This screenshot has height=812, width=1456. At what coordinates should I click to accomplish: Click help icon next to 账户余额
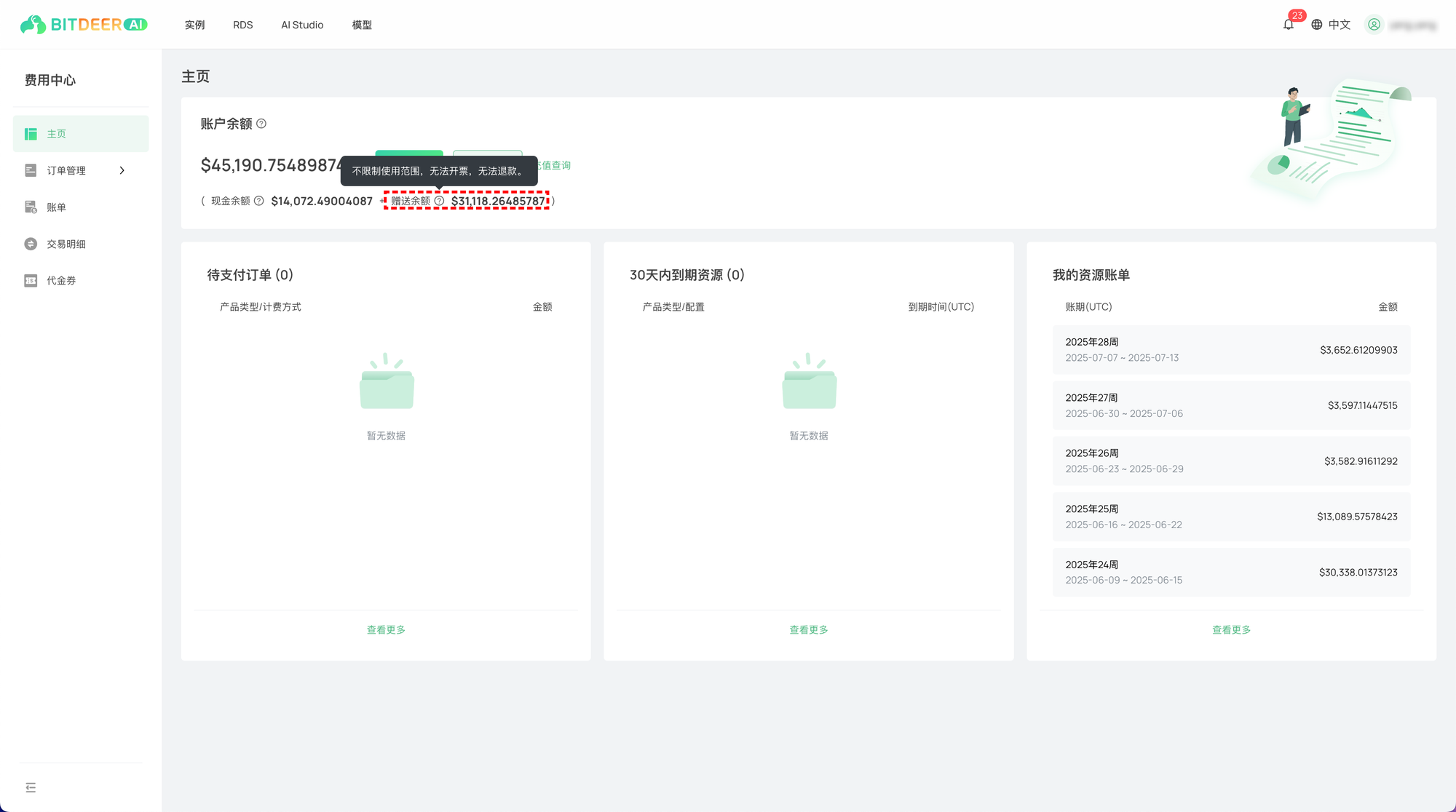[x=261, y=124]
